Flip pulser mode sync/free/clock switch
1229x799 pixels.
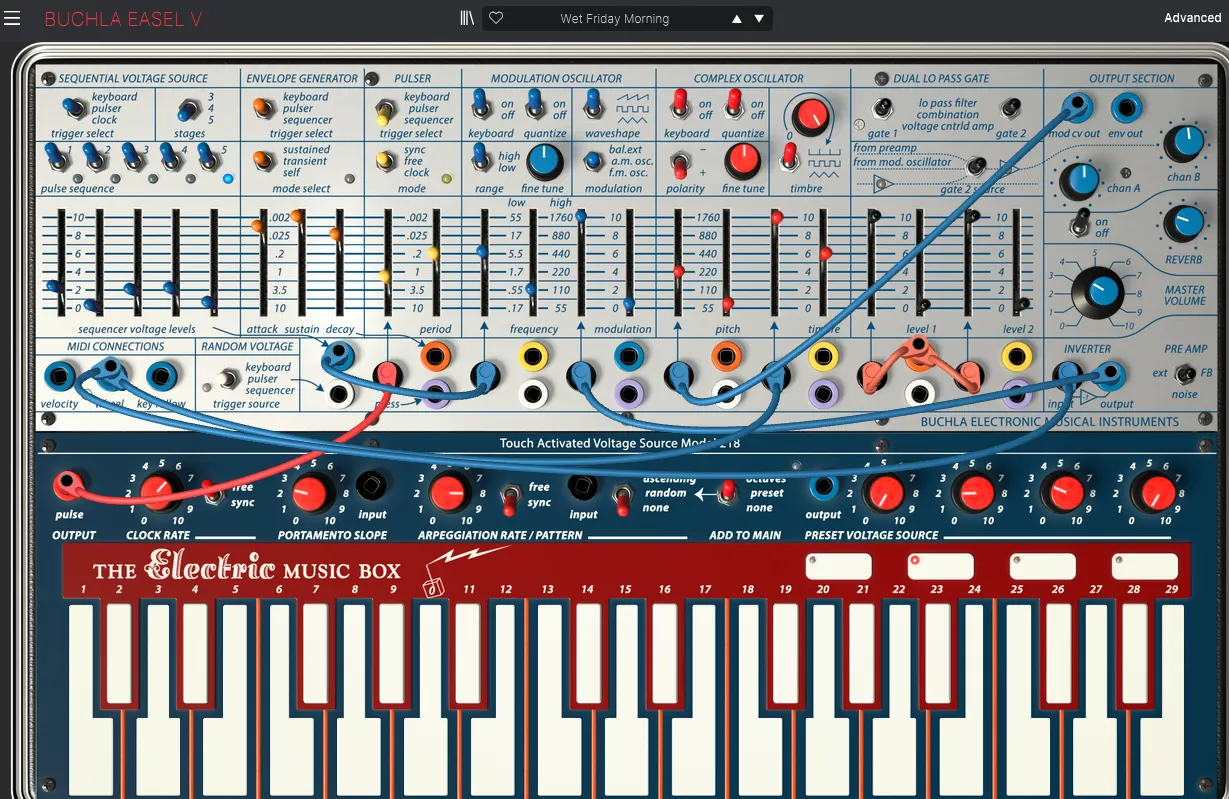[x=385, y=160]
